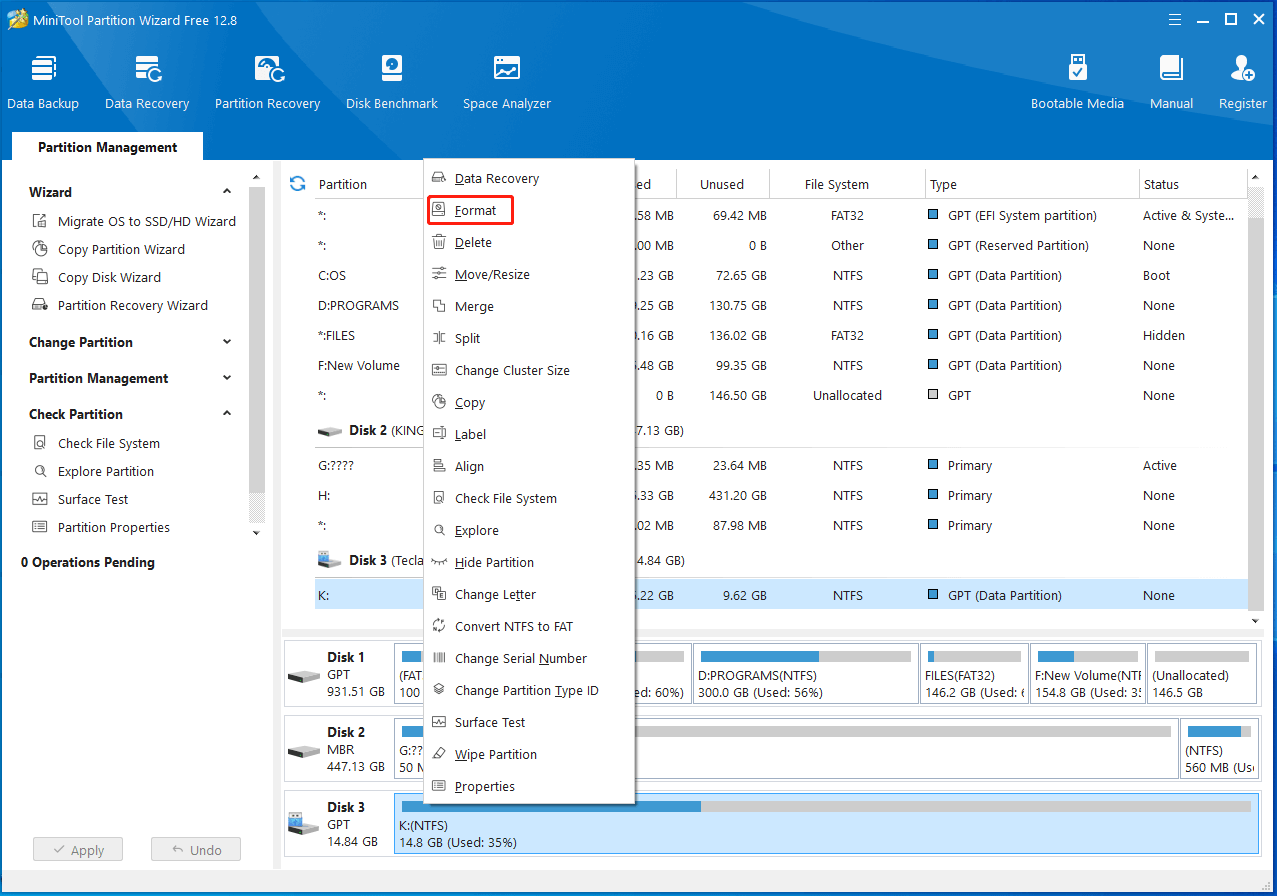
Task: Open the Bootable Media creator
Action: click(1077, 80)
